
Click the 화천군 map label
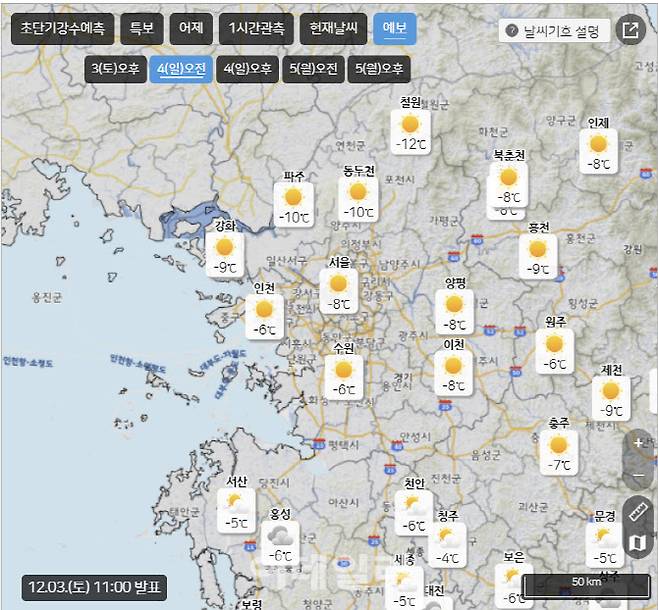pos(493,132)
